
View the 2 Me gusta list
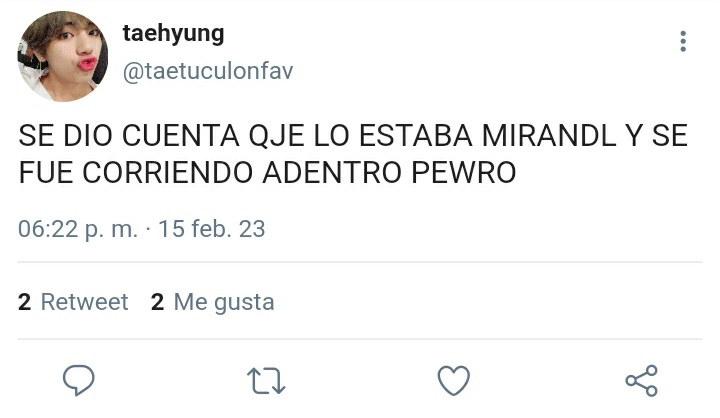click(213, 303)
